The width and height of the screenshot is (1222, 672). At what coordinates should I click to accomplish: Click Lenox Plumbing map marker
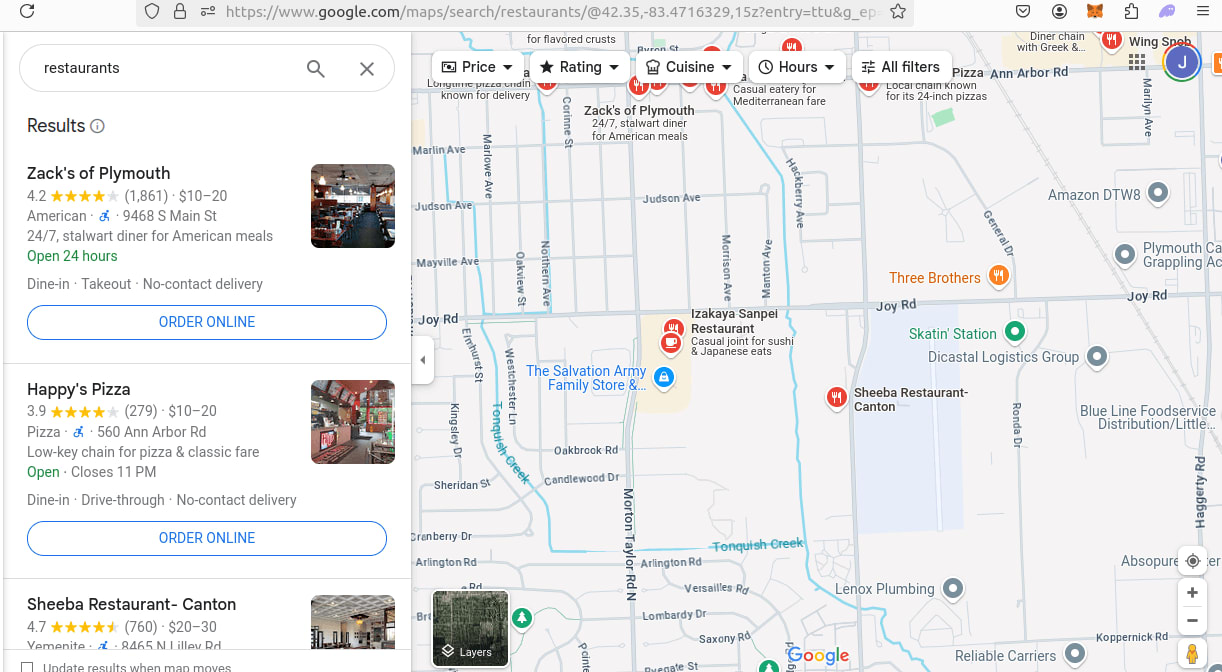tap(953, 588)
